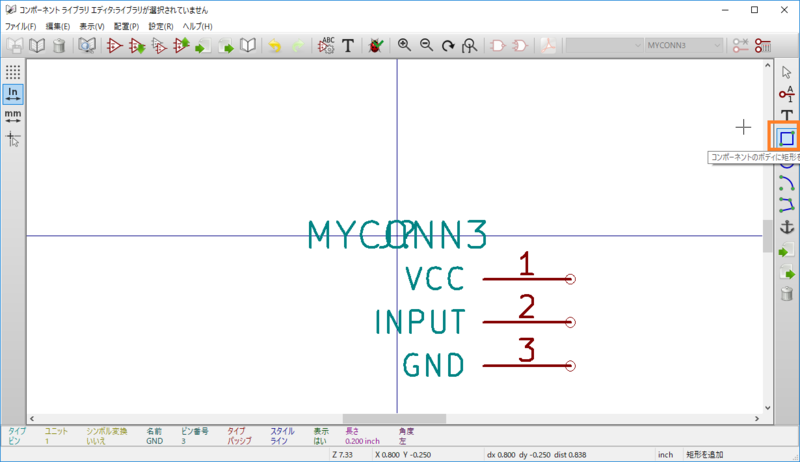Click the VCC pin label on canvas
Image resolution: width=800 pixels, height=462 pixels.
pos(435,278)
